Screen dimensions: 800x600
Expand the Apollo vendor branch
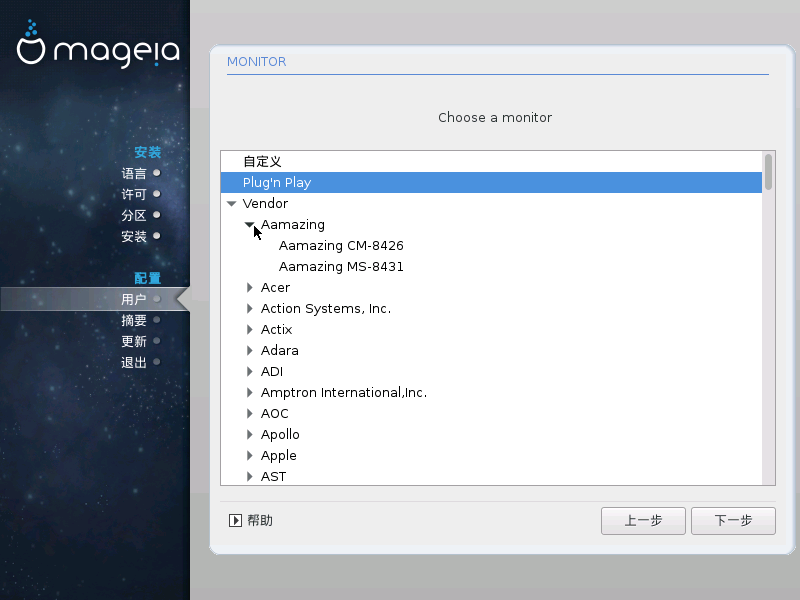point(249,434)
